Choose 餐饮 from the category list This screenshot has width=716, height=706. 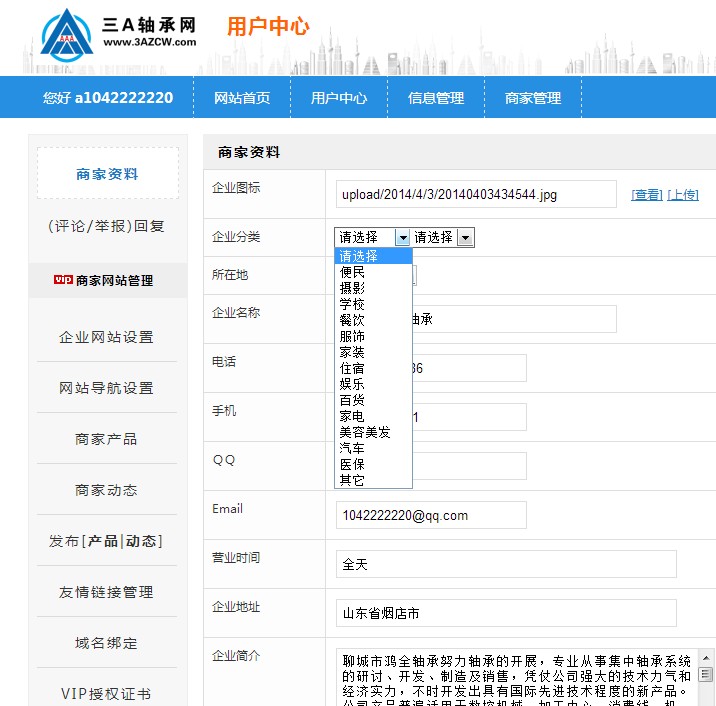tap(352, 320)
